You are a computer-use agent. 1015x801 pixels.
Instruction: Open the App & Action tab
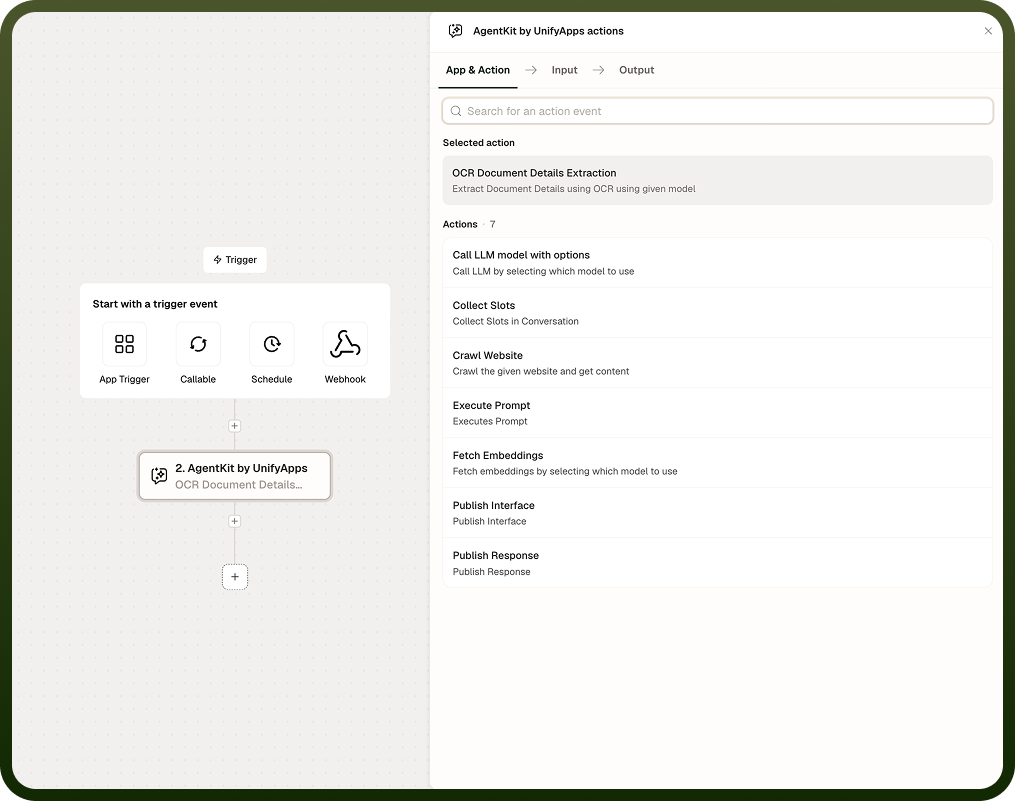click(478, 70)
